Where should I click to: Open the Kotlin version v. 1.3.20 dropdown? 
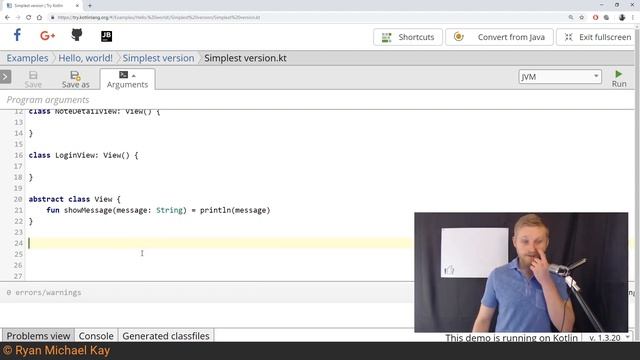609,338
